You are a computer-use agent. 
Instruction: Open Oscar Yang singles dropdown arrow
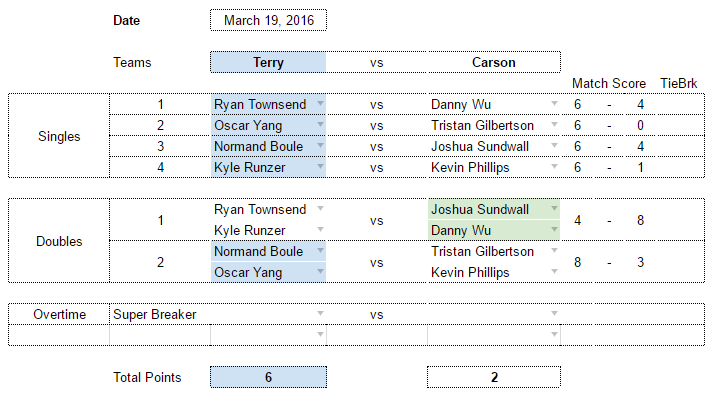click(320, 125)
